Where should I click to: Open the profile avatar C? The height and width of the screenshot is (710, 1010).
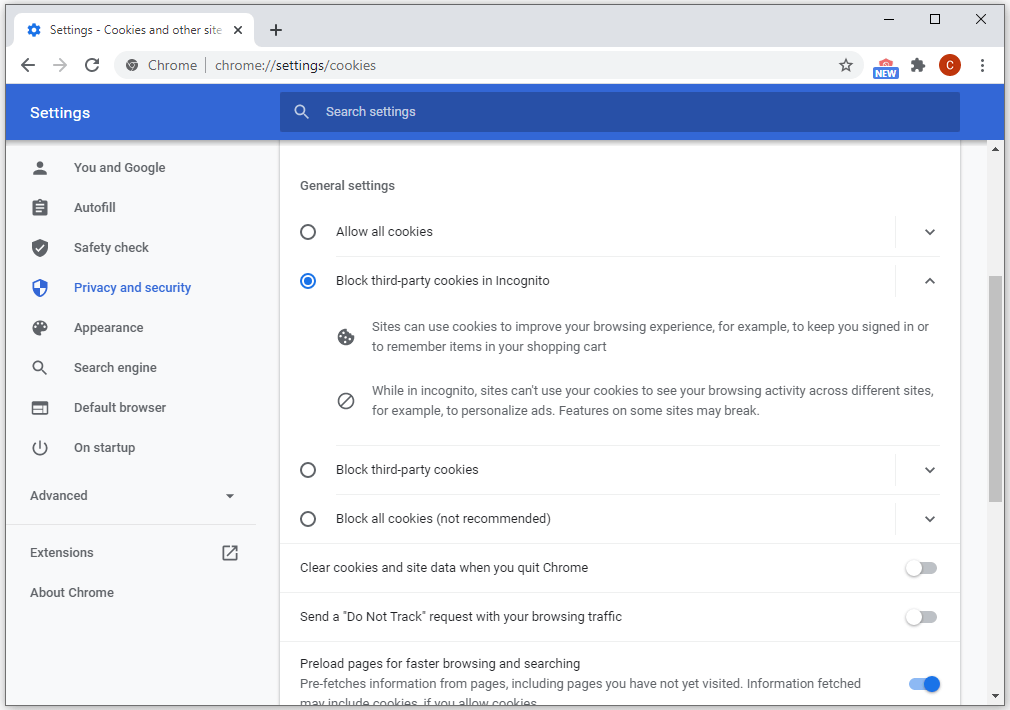coord(949,65)
